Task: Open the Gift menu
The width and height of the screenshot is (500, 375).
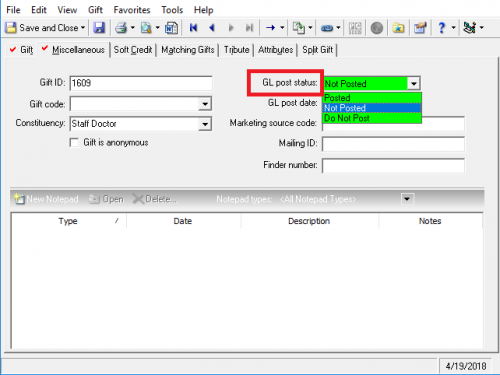Action: tap(95, 10)
